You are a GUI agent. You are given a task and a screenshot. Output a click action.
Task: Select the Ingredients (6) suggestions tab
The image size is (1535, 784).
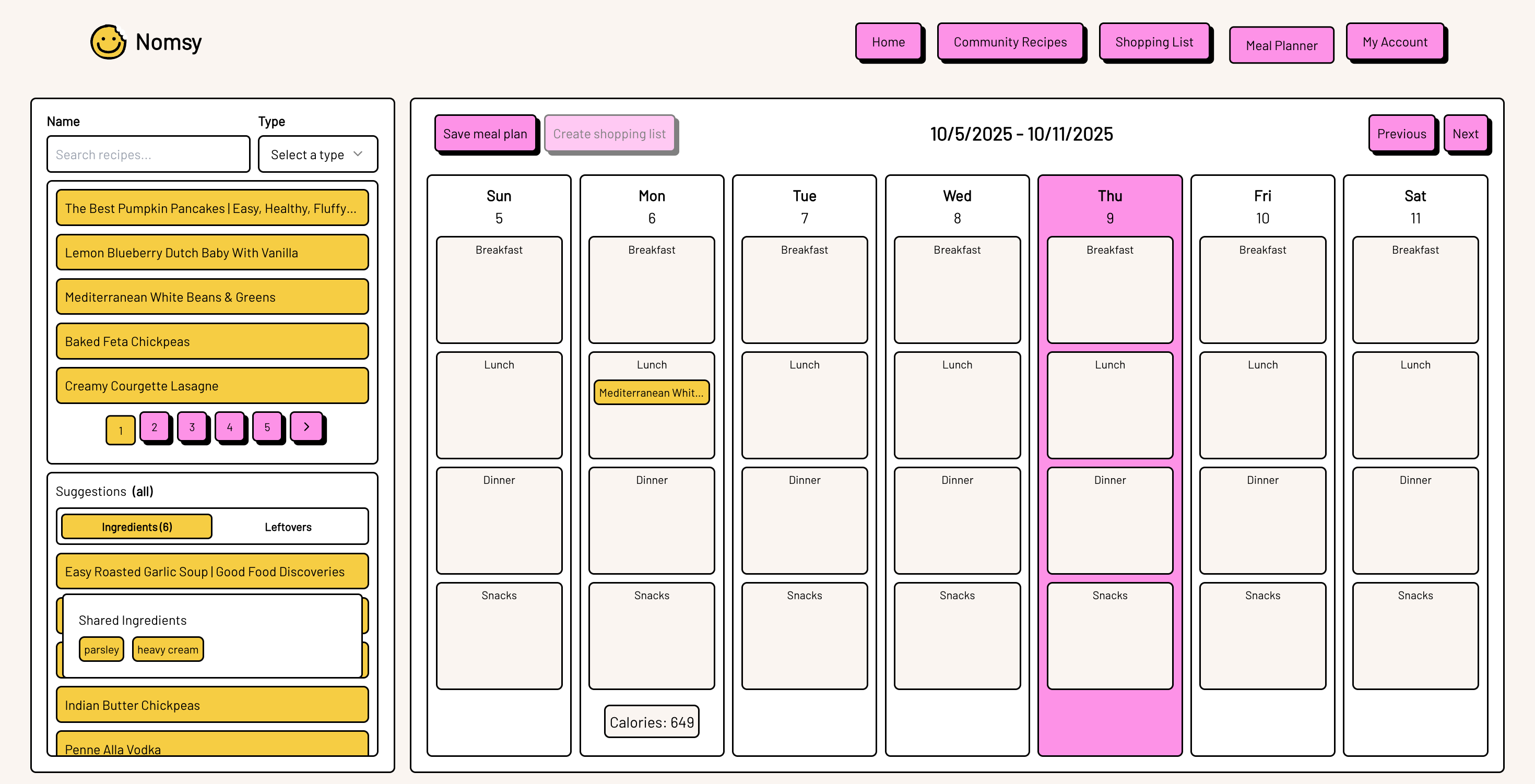pyautogui.click(x=136, y=526)
